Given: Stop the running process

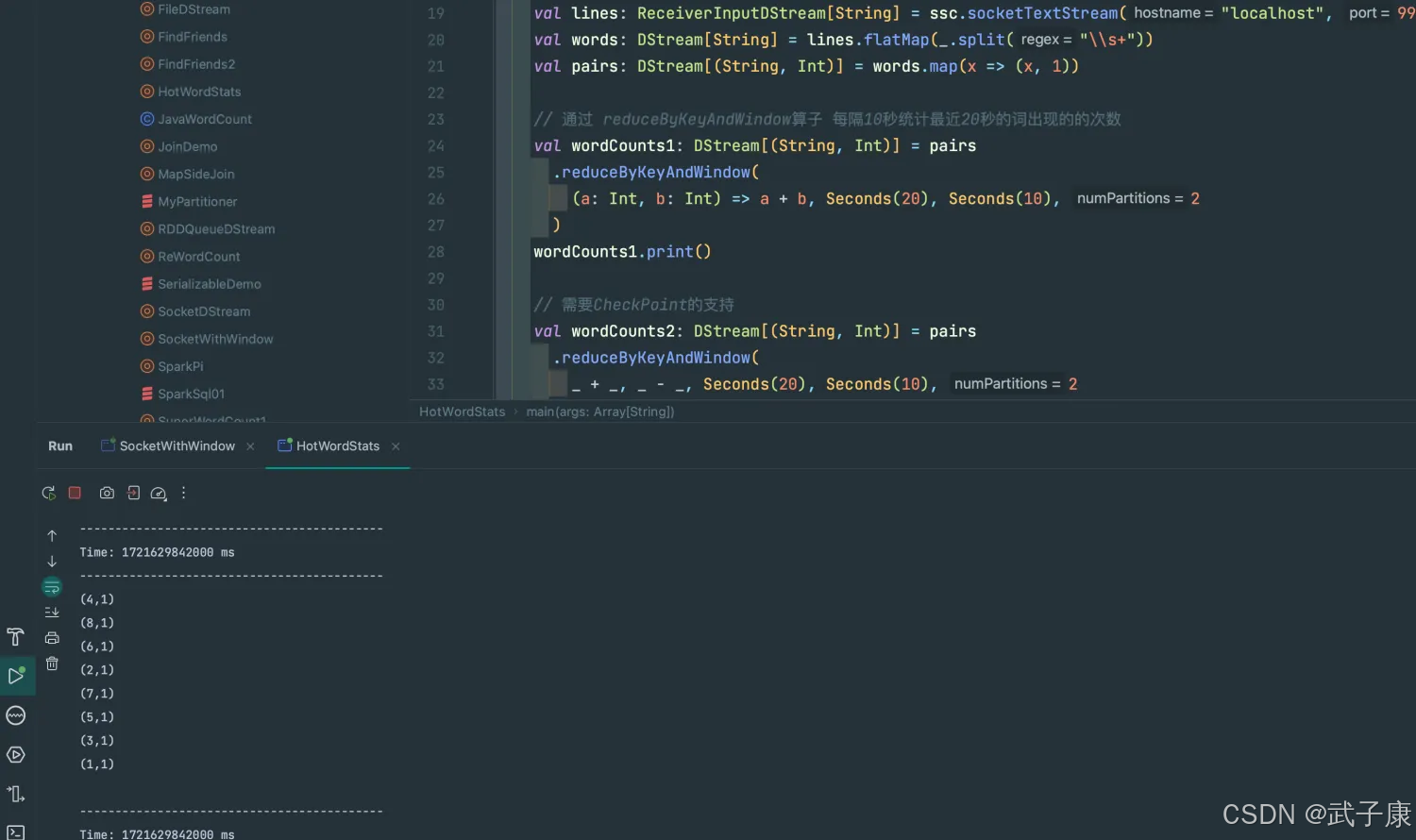Looking at the screenshot, I should click(75, 493).
